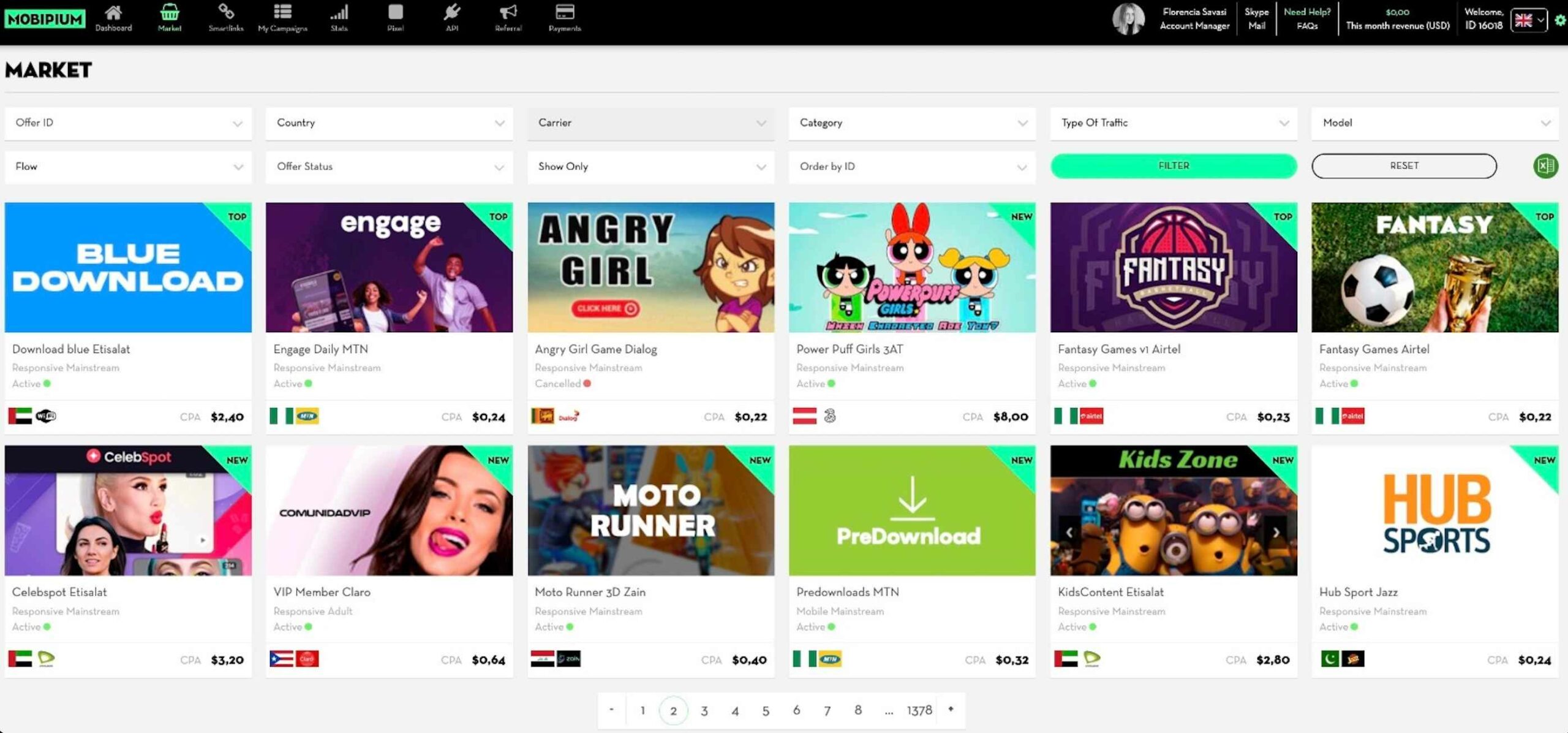
Task: Click UAE flag on Download blue Etisalat
Action: pos(20,417)
